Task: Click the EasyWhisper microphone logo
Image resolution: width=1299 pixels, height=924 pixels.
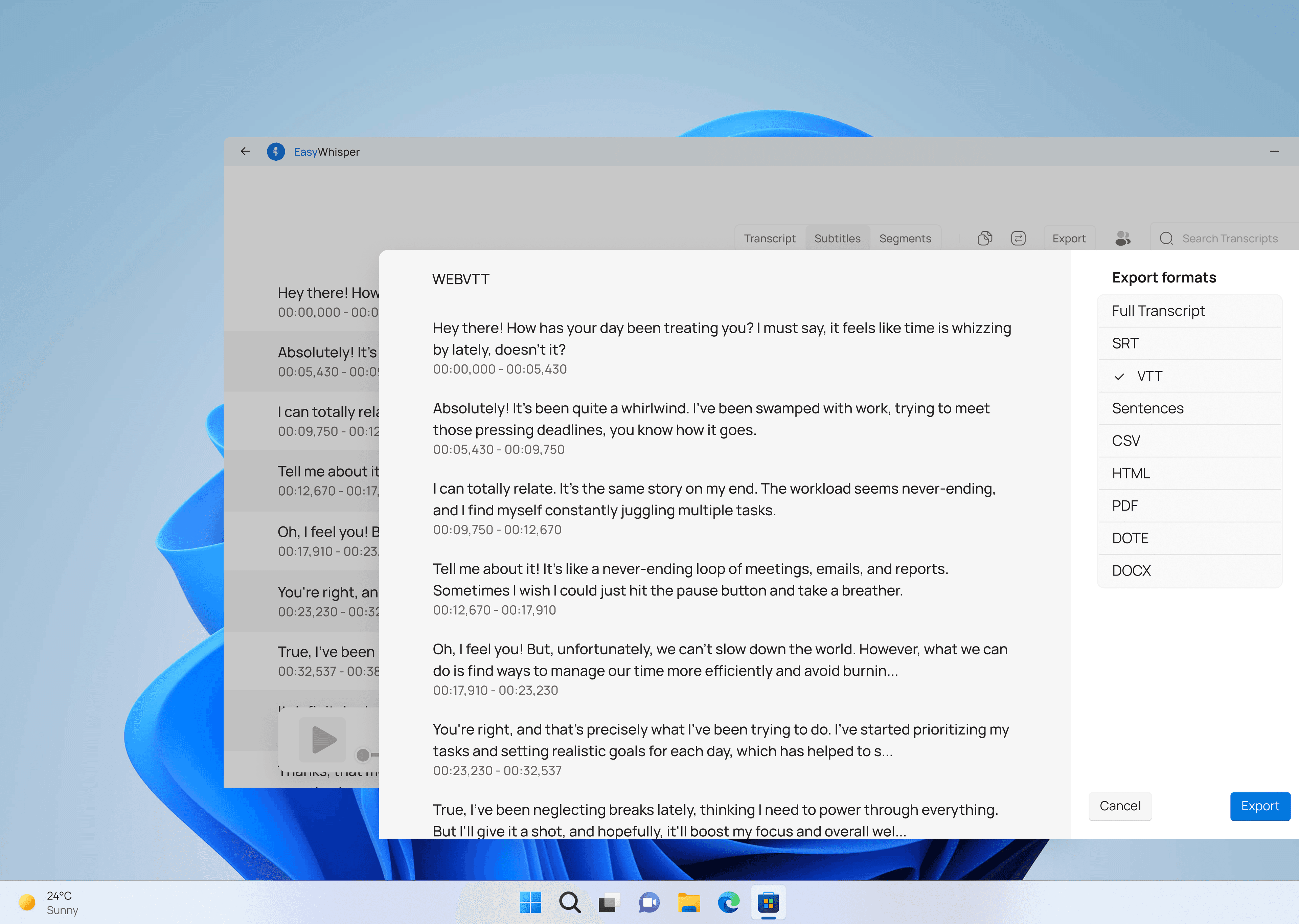Action: point(276,151)
